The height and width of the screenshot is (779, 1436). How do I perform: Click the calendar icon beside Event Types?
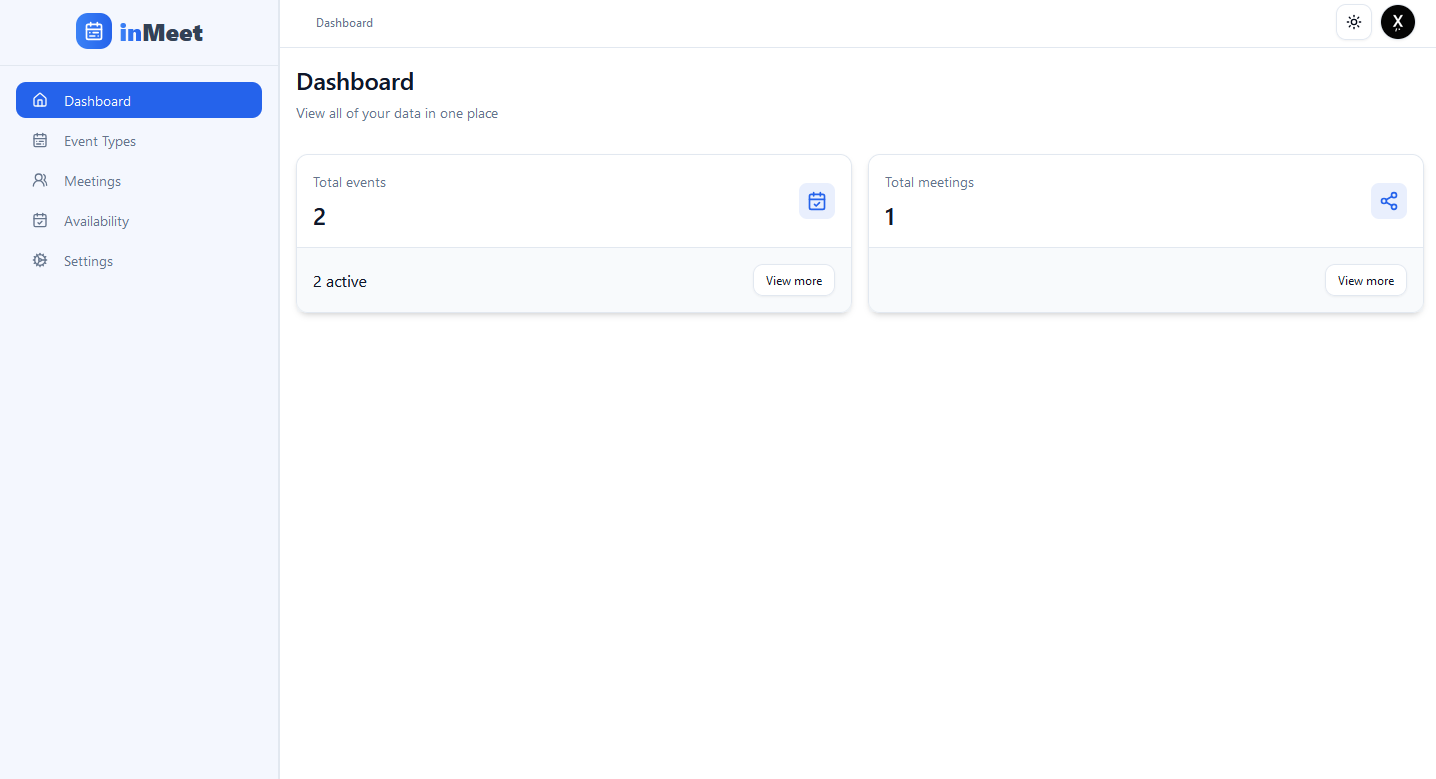pyautogui.click(x=40, y=141)
